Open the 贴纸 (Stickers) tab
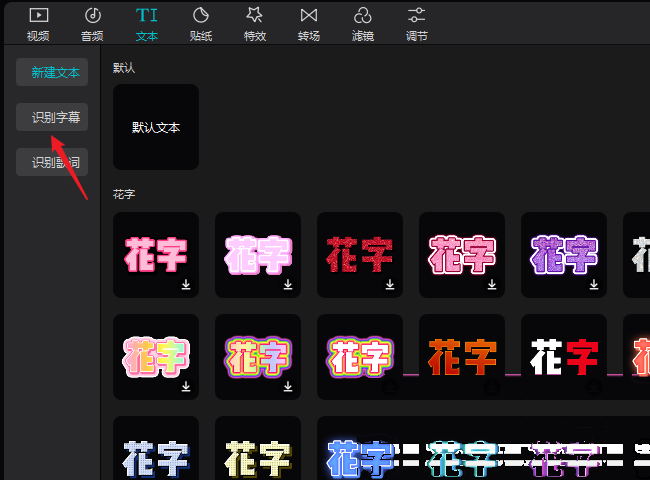The height and width of the screenshot is (480, 650). (x=201, y=24)
